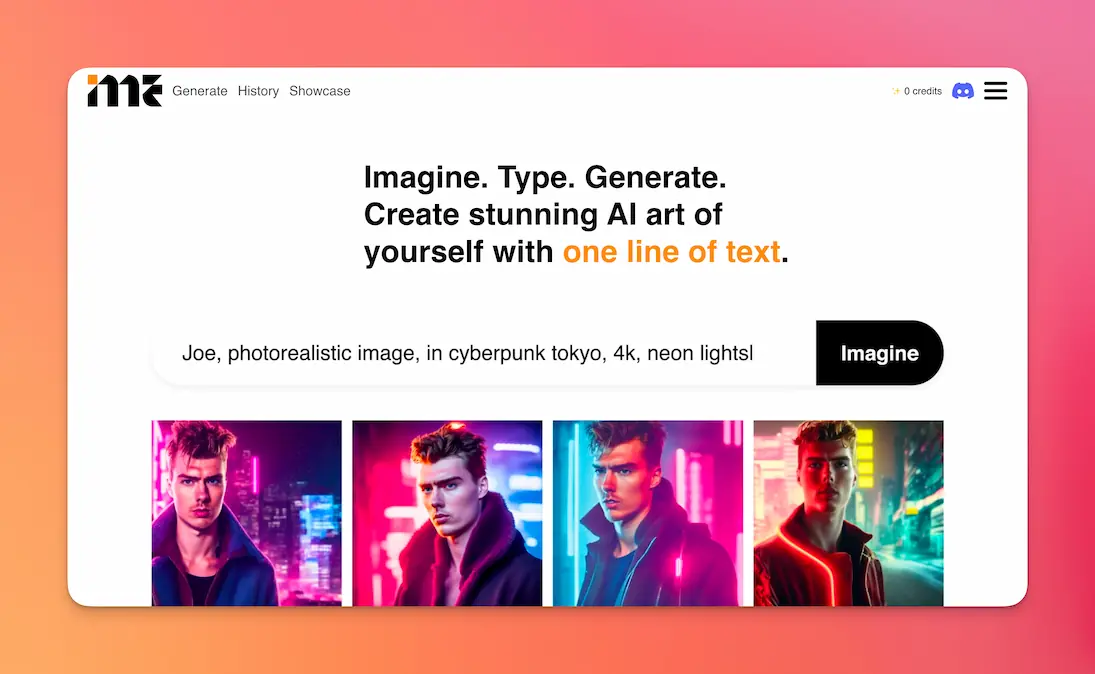Click 'Create stunning AI art of' text
This screenshot has height=674, width=1095.
pyautogui.click(x=543, y=214)
